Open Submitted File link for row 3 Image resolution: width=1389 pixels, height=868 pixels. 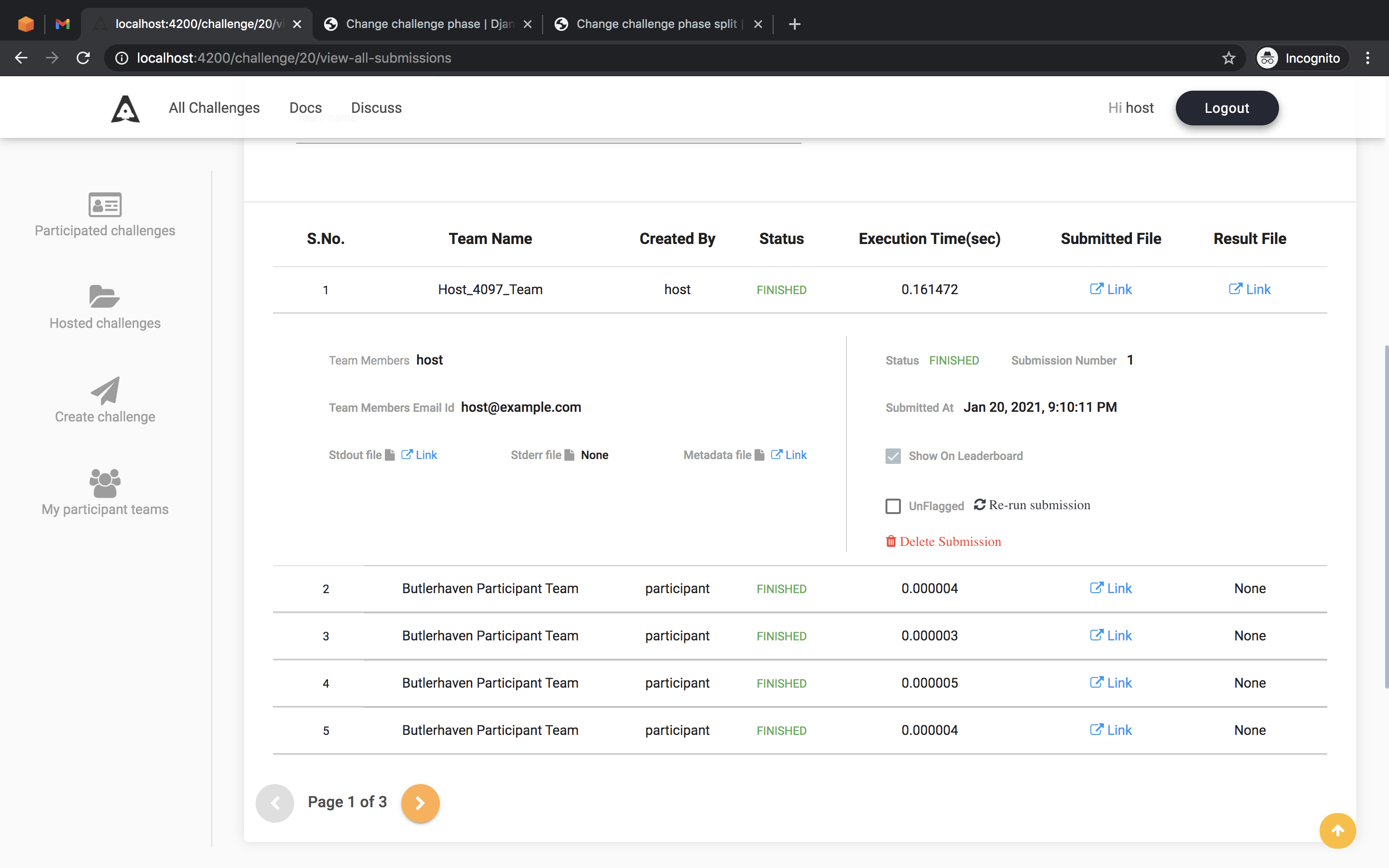pos(1111,636)
